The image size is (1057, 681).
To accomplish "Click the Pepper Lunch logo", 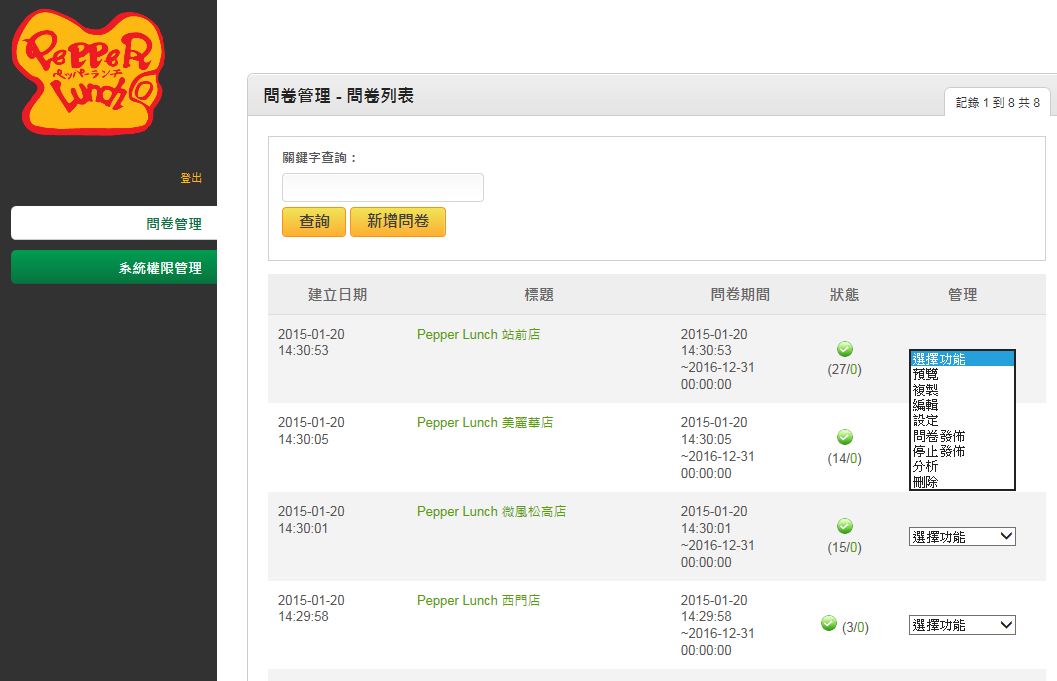I will (x=88, y=71).
